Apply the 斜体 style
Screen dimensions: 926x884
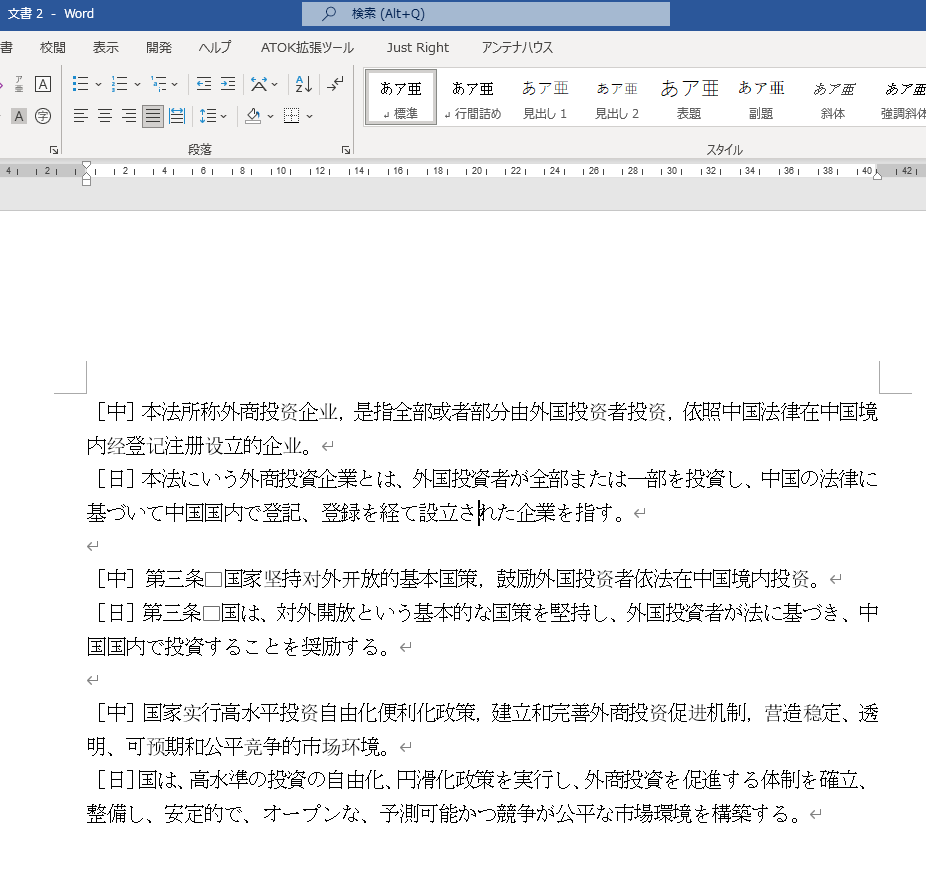tap(833, 97)
